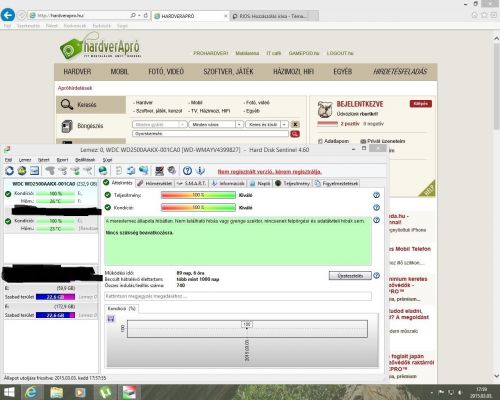Screen dimensions: 500x400
Task: Open the address bar search dropdown arrow
Action: [x=139, y=15]
